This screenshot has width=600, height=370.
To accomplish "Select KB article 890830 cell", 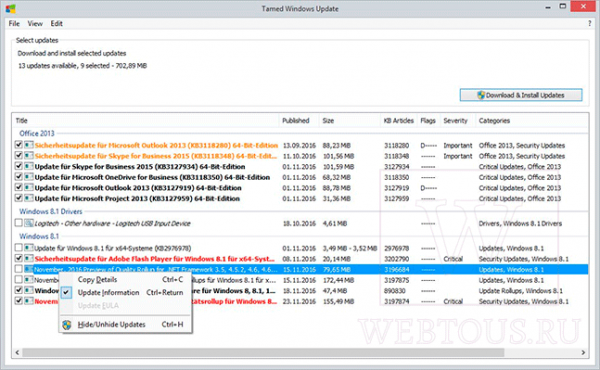I will (395, 291).
